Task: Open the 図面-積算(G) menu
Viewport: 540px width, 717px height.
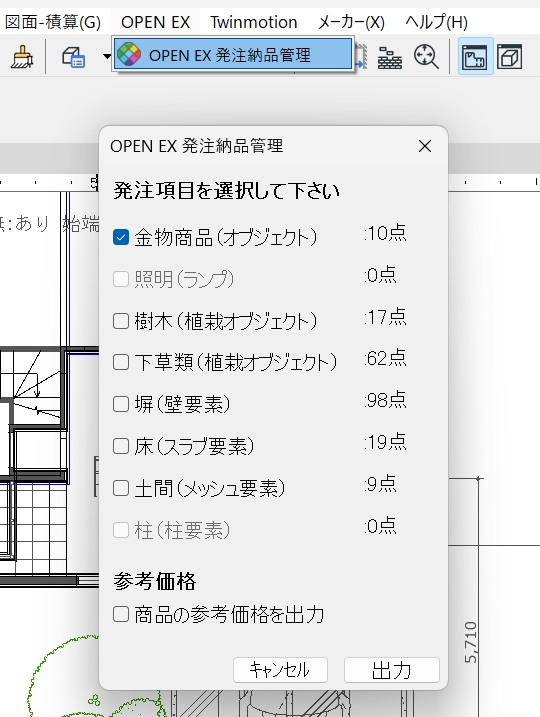Action: [53, 22]
